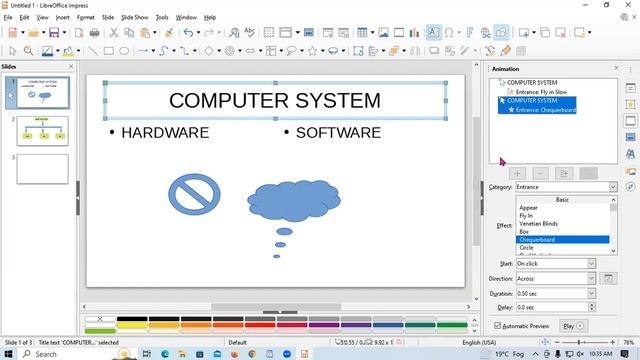Viewport: 640px width, 360px height.
Task: Select the Zoom & Pan magnifier tool
Action: click(x=28, y=51)
